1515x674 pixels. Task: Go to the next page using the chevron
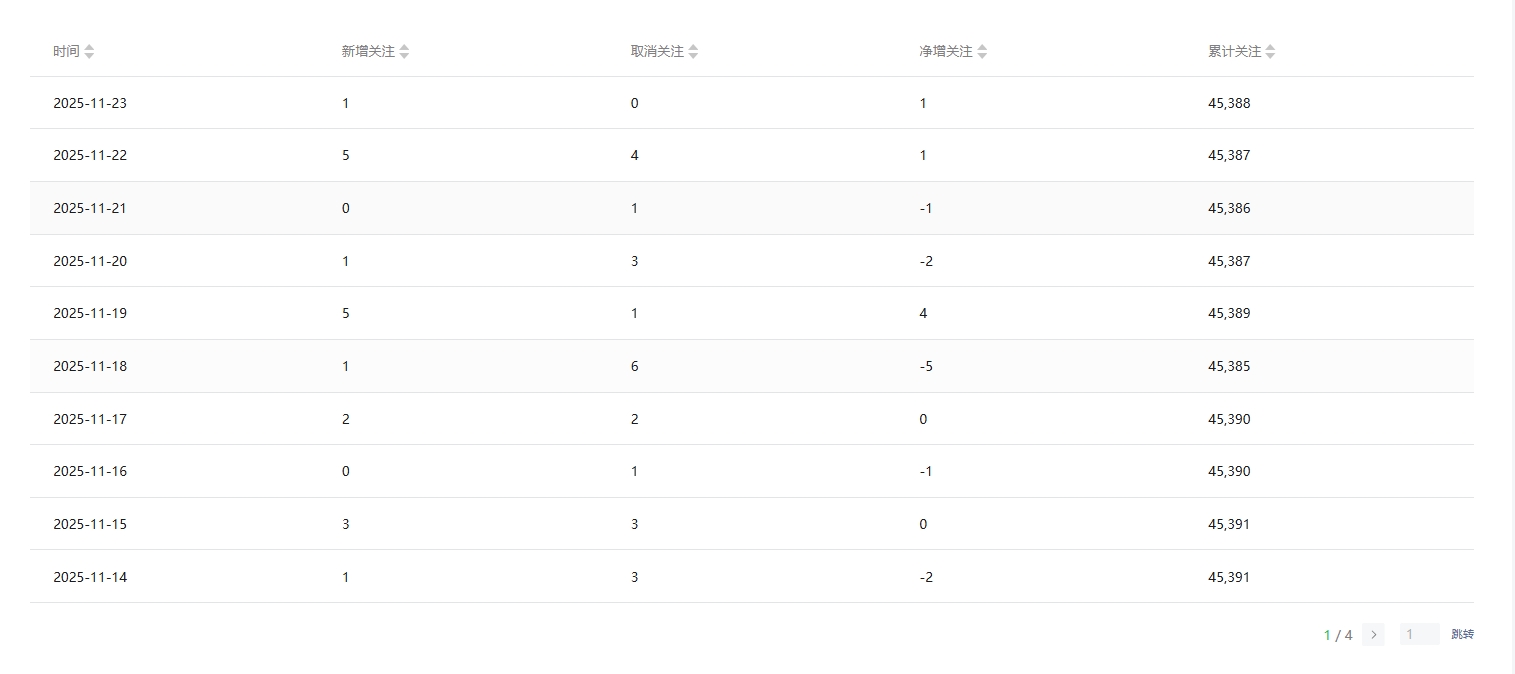pos(1373,635)
